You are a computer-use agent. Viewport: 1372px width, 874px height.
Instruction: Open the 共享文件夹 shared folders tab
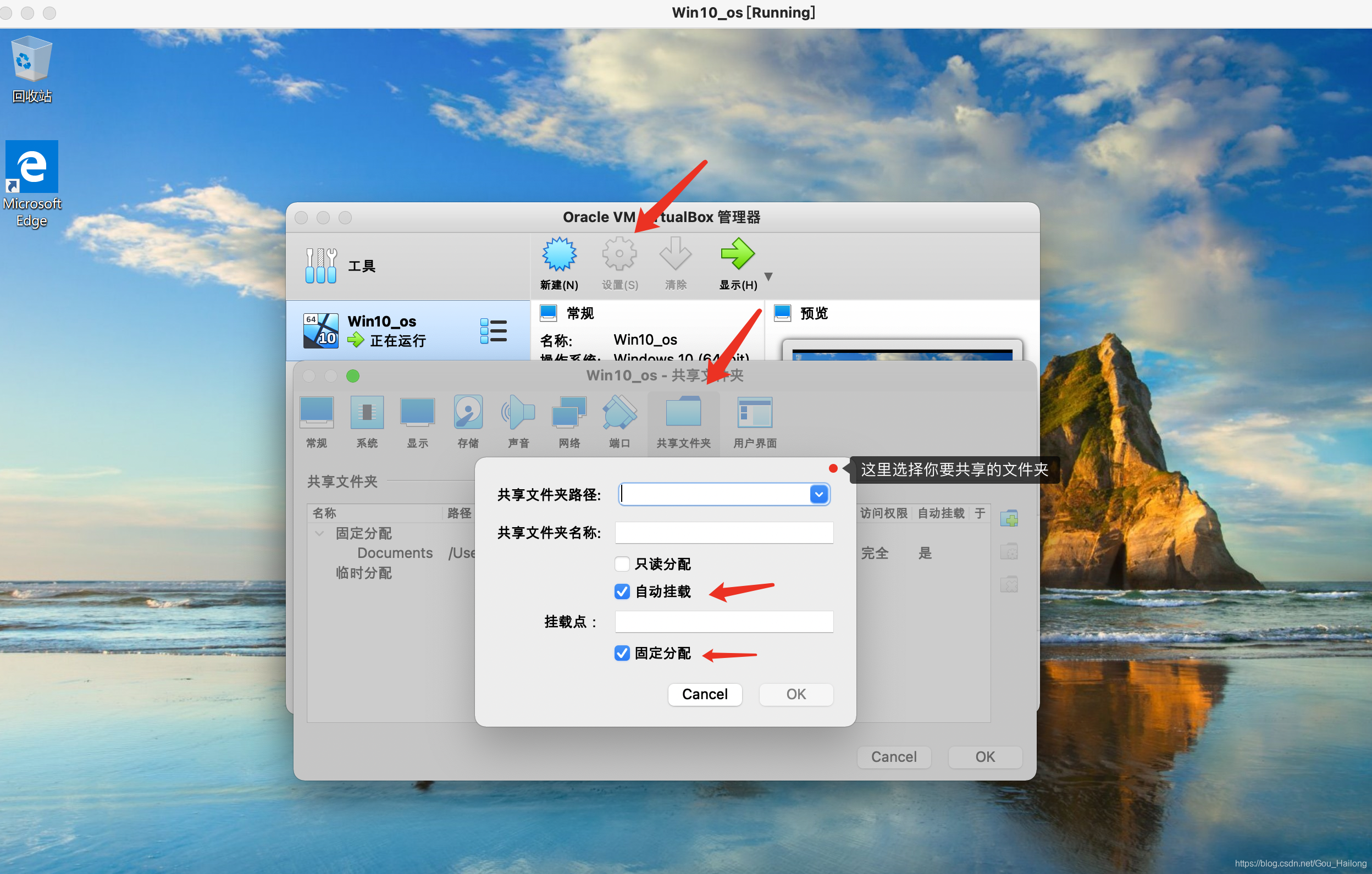tap(683, 422)
